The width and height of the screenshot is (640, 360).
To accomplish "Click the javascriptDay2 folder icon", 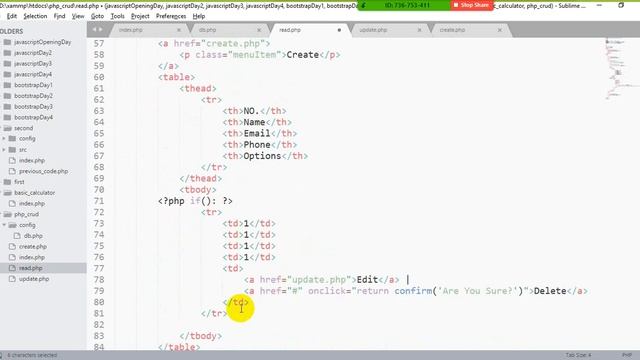I will point(7,53).
